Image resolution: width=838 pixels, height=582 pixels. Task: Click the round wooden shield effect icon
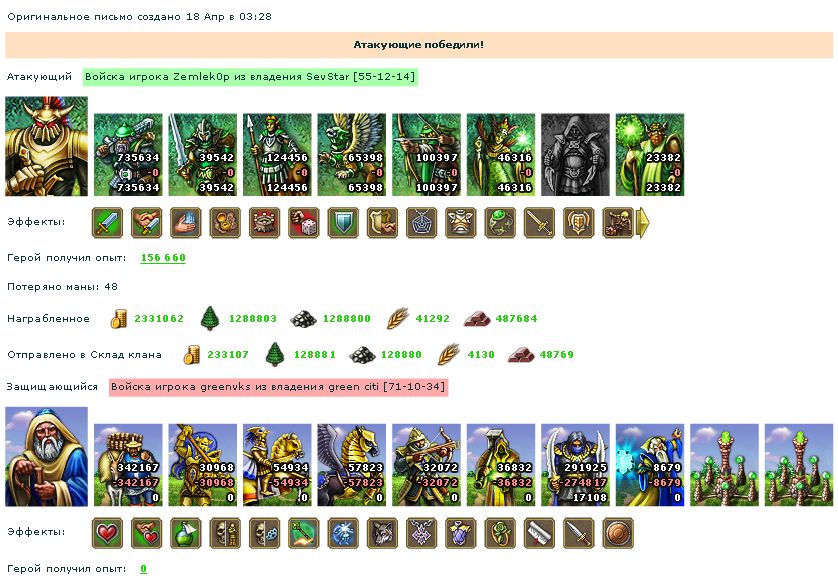click(618, 533)
